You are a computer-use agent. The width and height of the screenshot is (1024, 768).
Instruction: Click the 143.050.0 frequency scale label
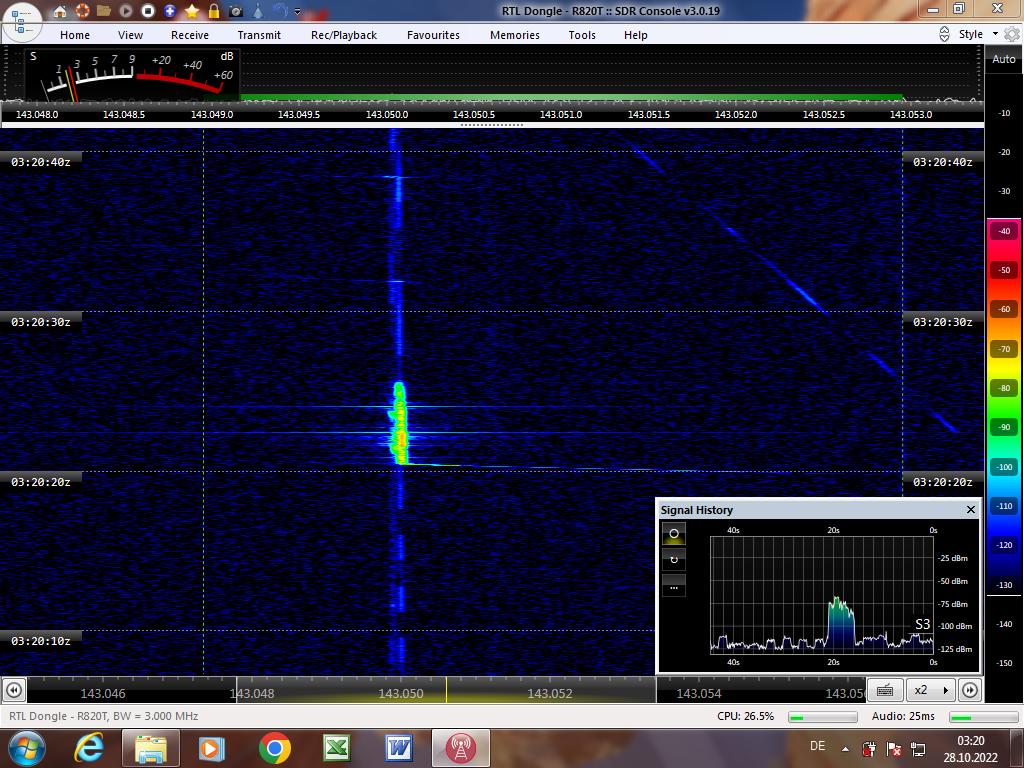387,114
